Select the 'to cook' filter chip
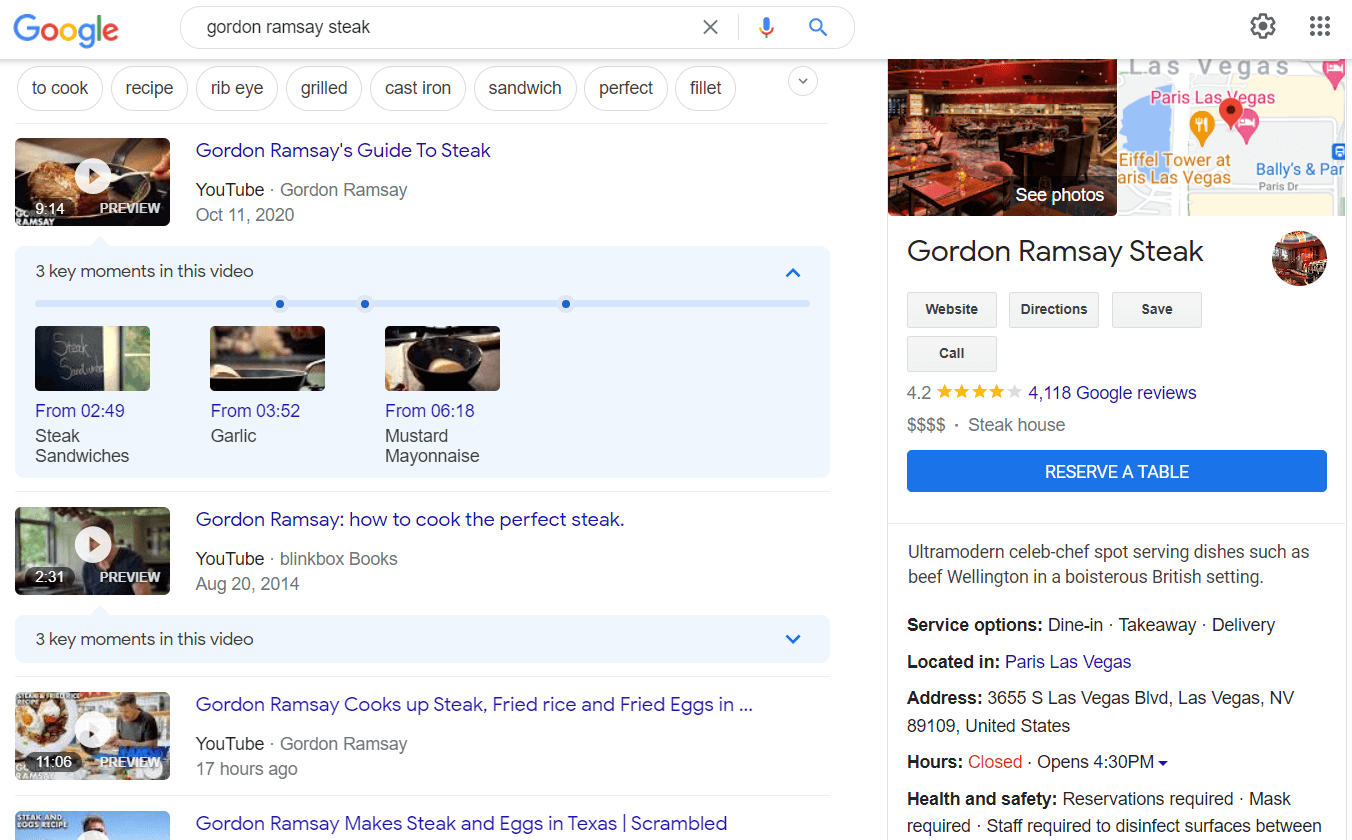This screenshot has width=1352, height=840. click(x=60, y=88)
